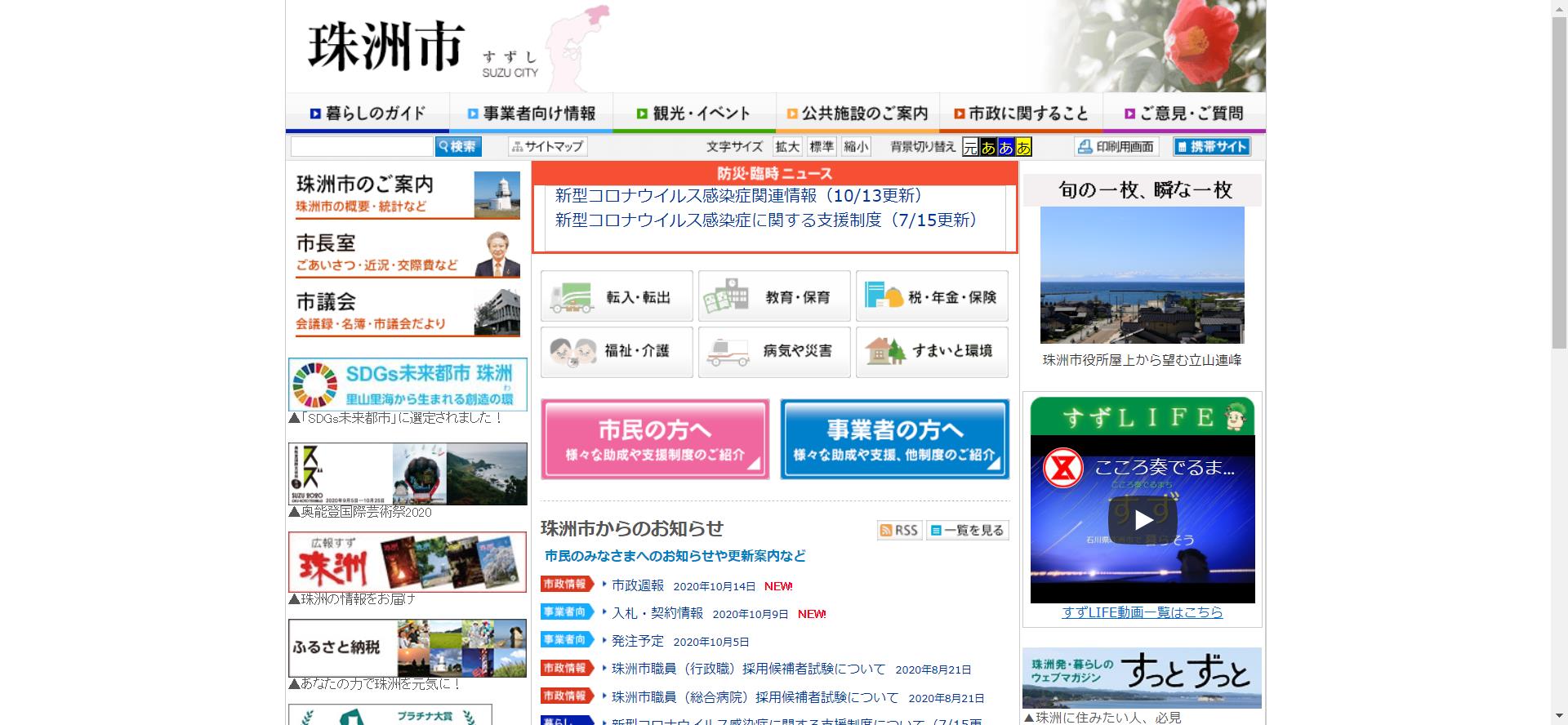The image size is (1568, 725).
Task: Open the すまいと環境 house icon button
Action: (x=932, y=352)
